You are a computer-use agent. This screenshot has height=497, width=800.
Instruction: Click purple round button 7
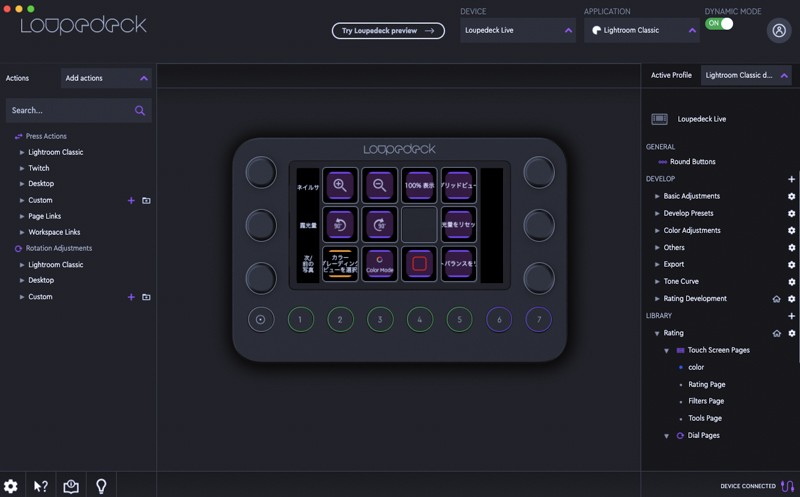(539, 319)
